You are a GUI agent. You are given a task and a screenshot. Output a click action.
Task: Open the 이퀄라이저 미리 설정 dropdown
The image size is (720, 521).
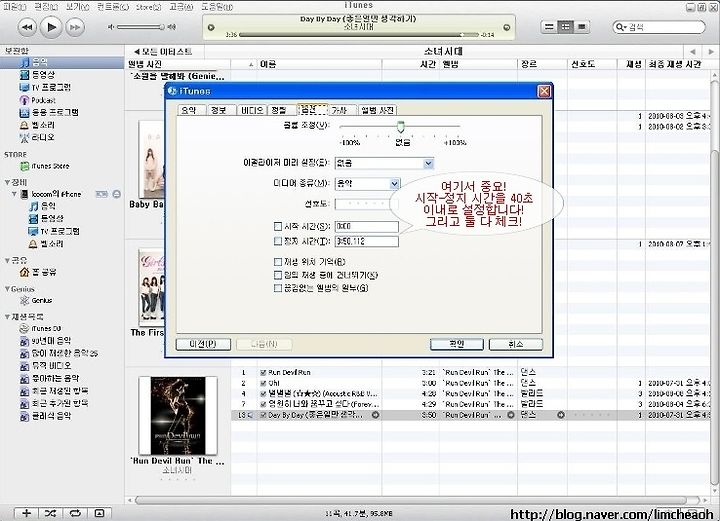[384, 163]
